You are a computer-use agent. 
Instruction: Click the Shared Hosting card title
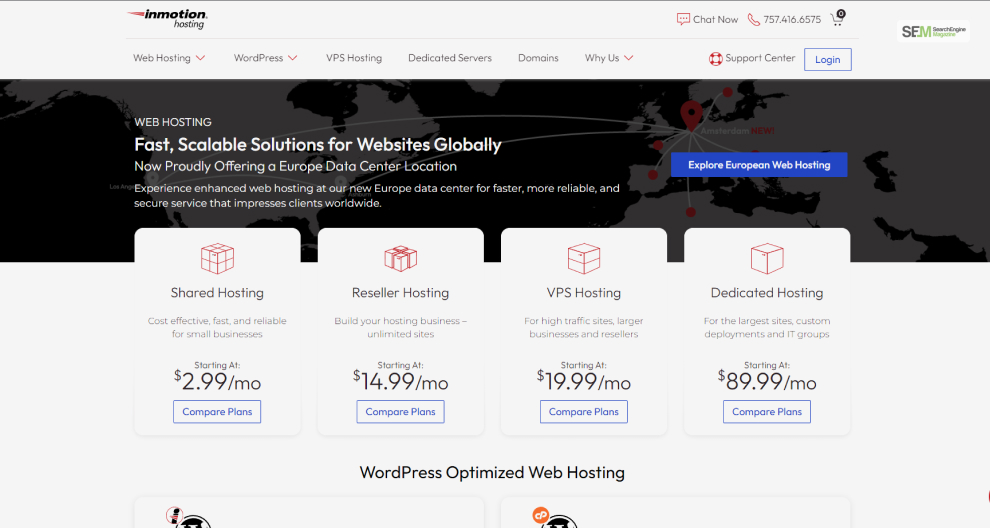point(217,293)
